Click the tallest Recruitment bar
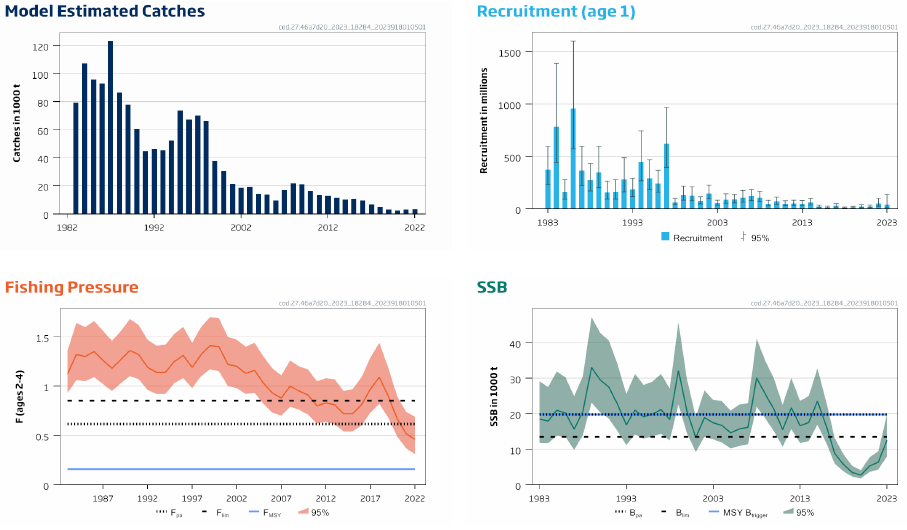The width and height of the screenshot is (907, 530). pos(573,160)
